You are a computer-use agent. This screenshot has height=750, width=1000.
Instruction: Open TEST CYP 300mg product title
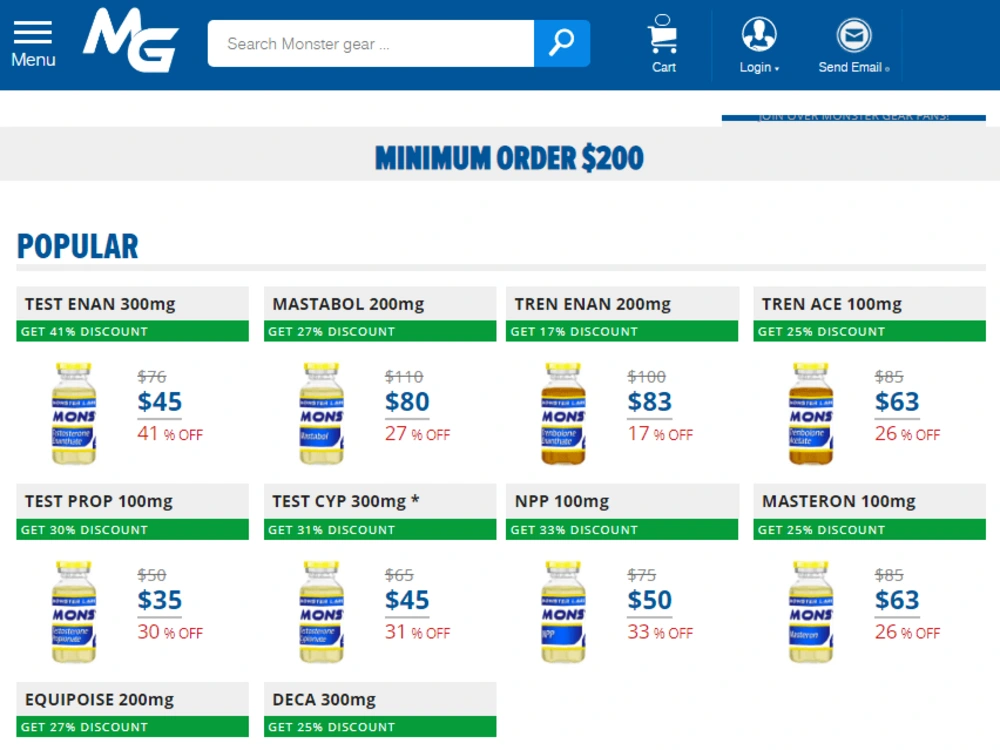[x=346, y=501]
